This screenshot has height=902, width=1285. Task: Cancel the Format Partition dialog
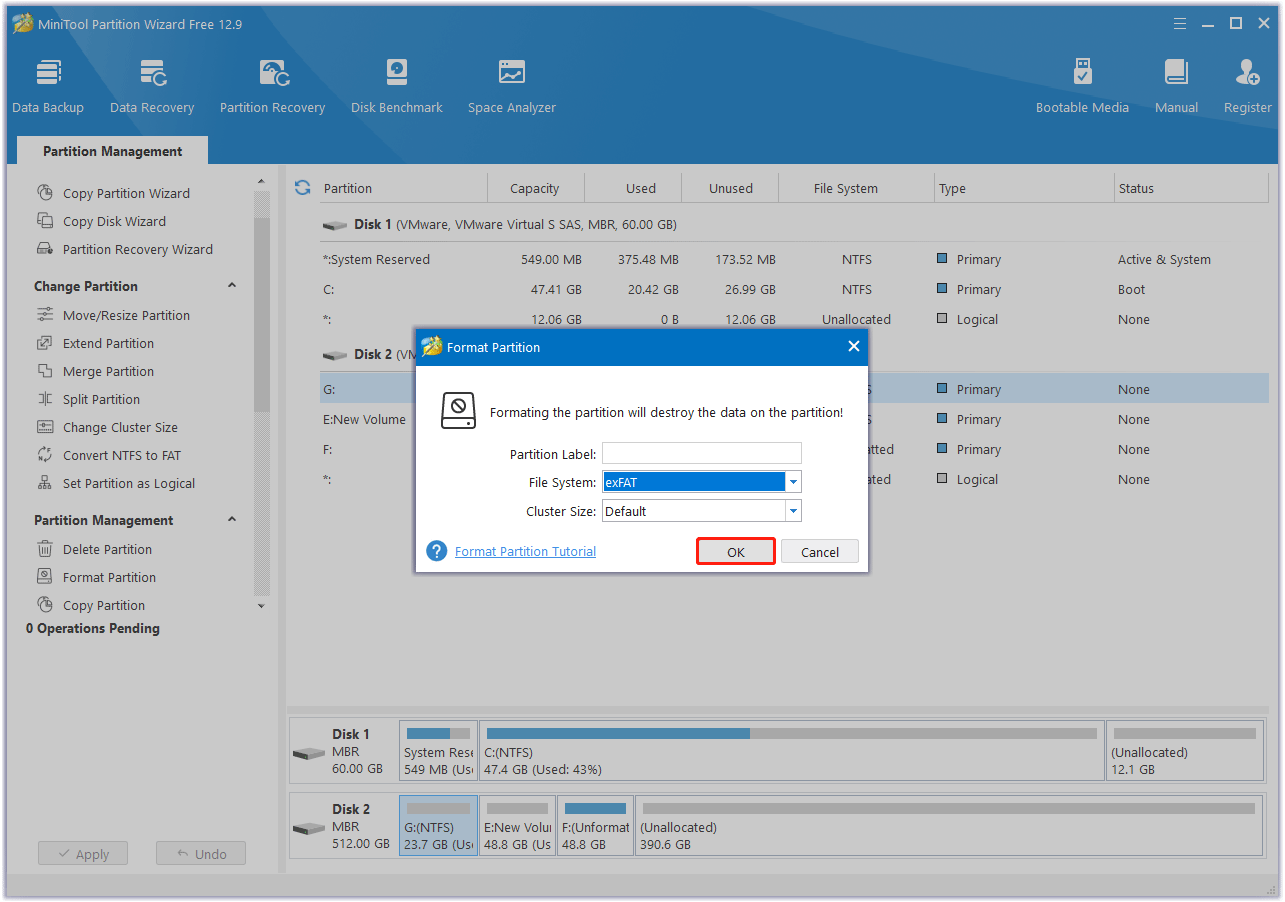coord(819,552)
